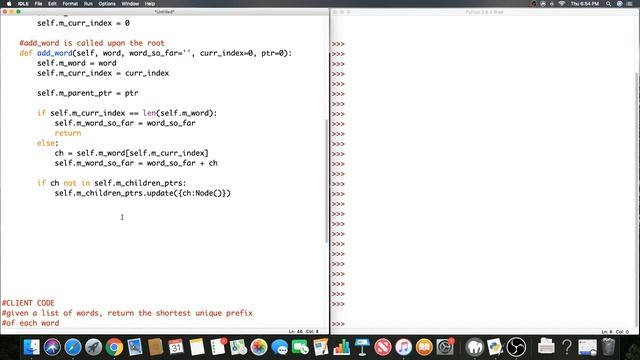Open iBooks app in Dock
This screenshot has width=640, height=360.
424,347
